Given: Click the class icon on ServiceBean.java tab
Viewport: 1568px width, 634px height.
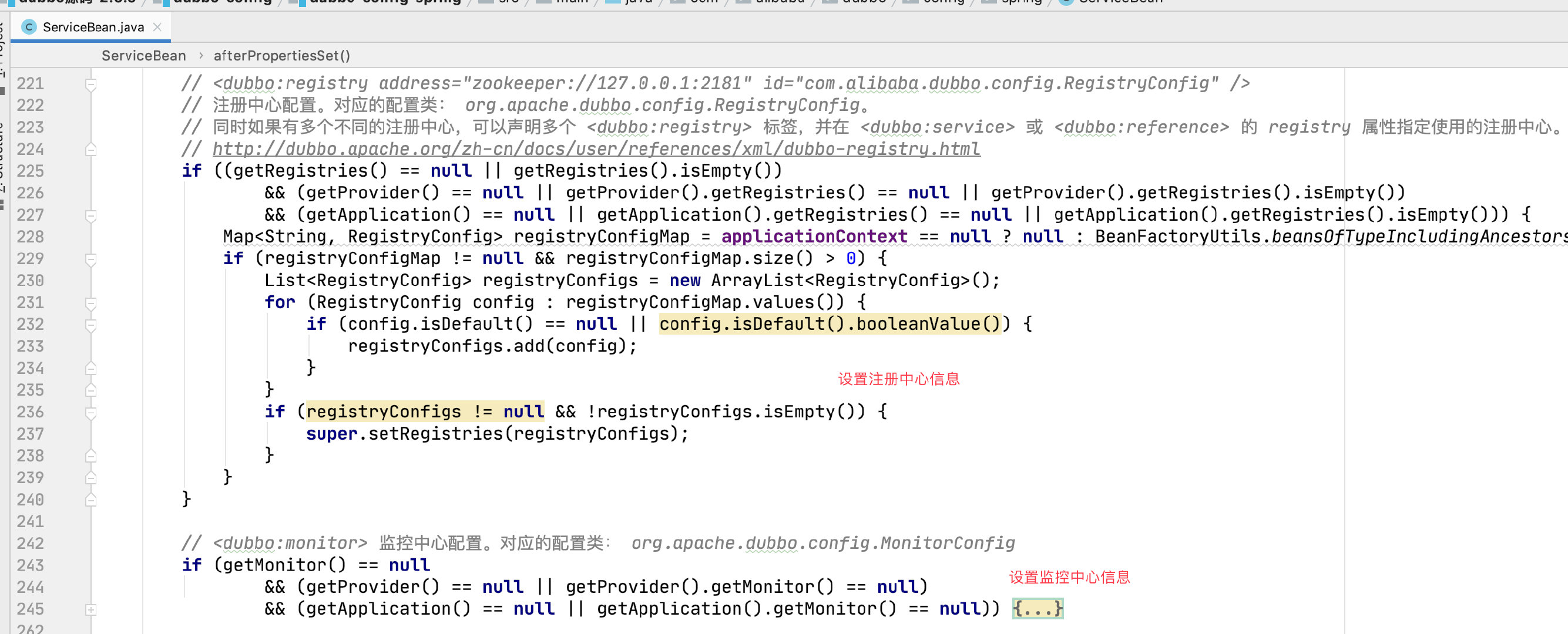Looking at the screenshot, I should pos(29,27).
